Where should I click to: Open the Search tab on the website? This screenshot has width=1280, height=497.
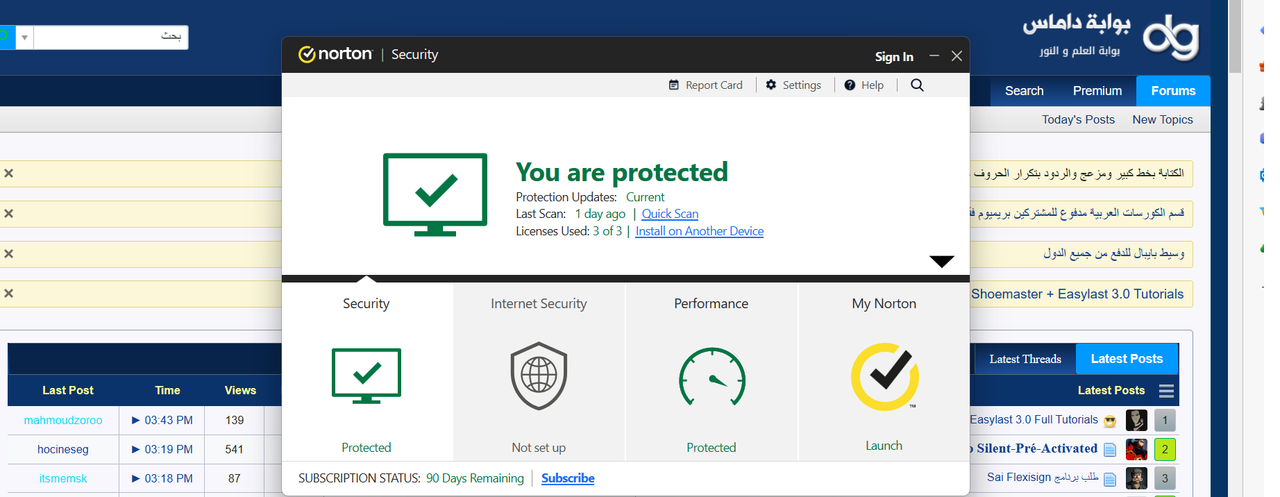tap(1024, 91)
